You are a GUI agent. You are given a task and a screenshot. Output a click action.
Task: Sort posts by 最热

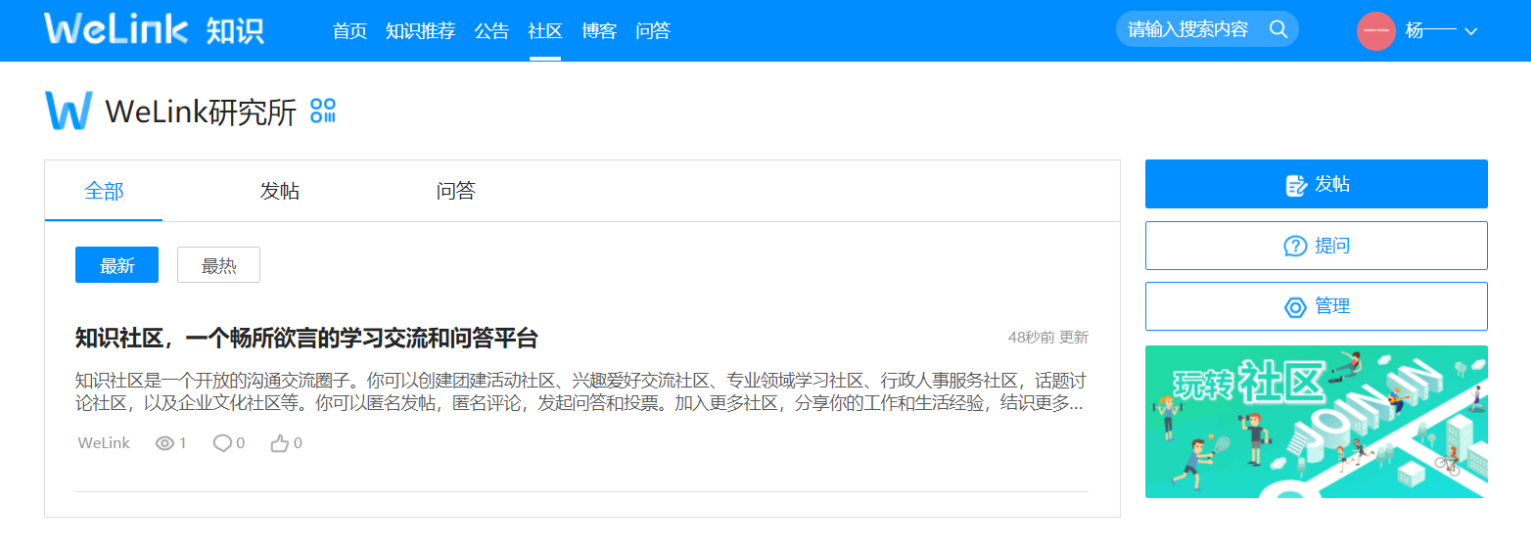(x=218, y=265)
